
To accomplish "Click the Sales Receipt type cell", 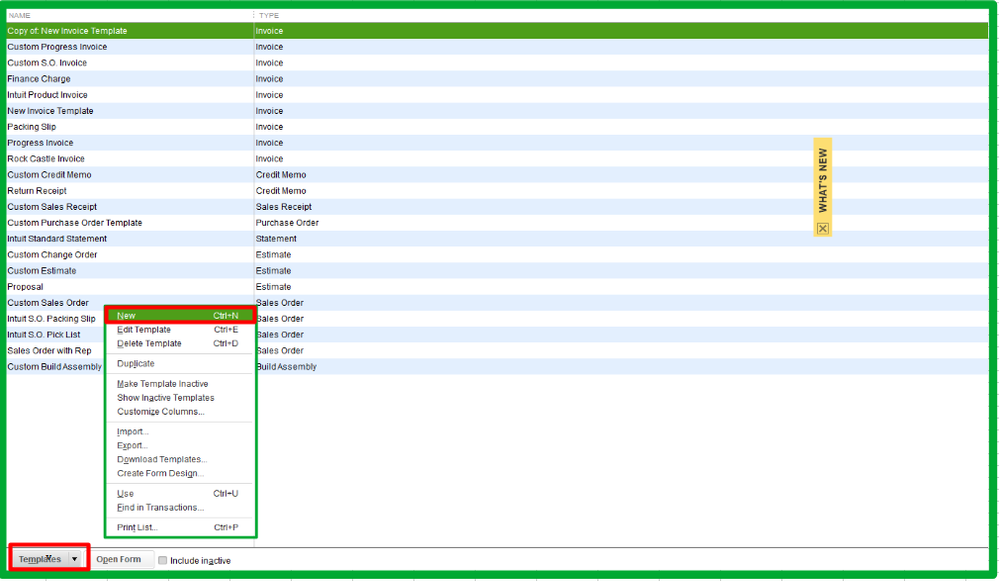I will coord(284,206).
